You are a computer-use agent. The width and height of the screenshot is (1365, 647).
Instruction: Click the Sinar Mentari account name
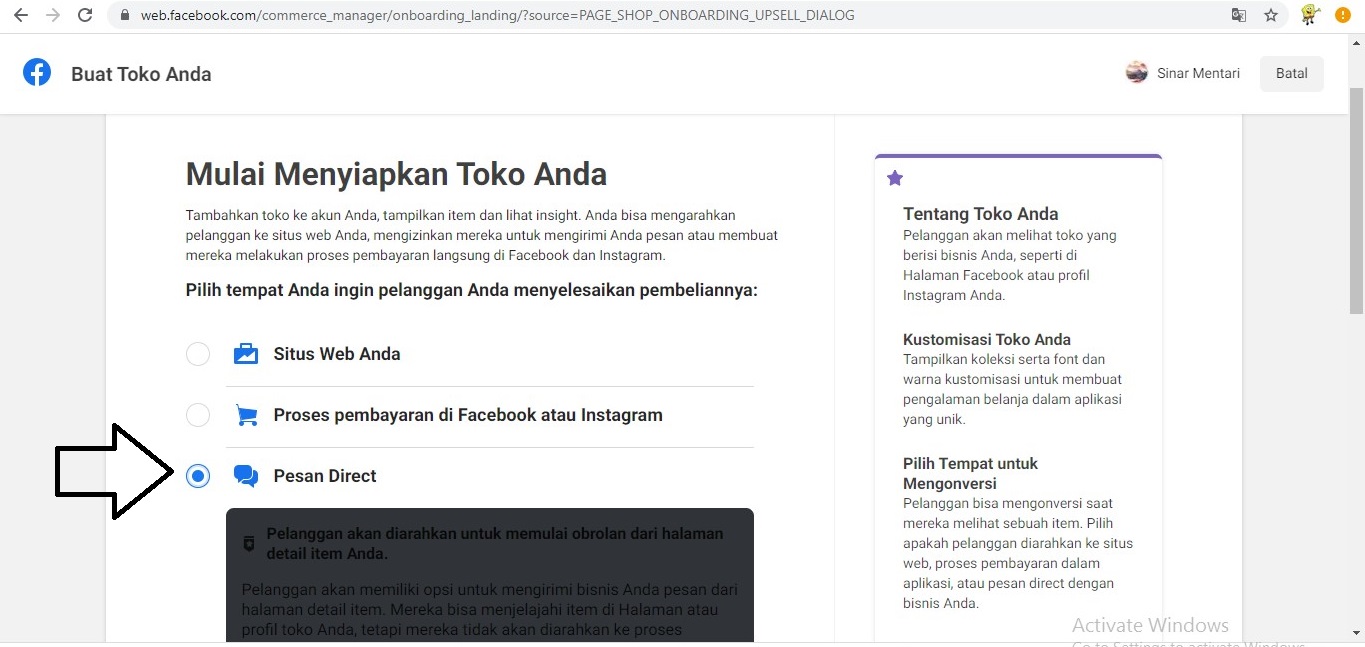click(1198, 73)
